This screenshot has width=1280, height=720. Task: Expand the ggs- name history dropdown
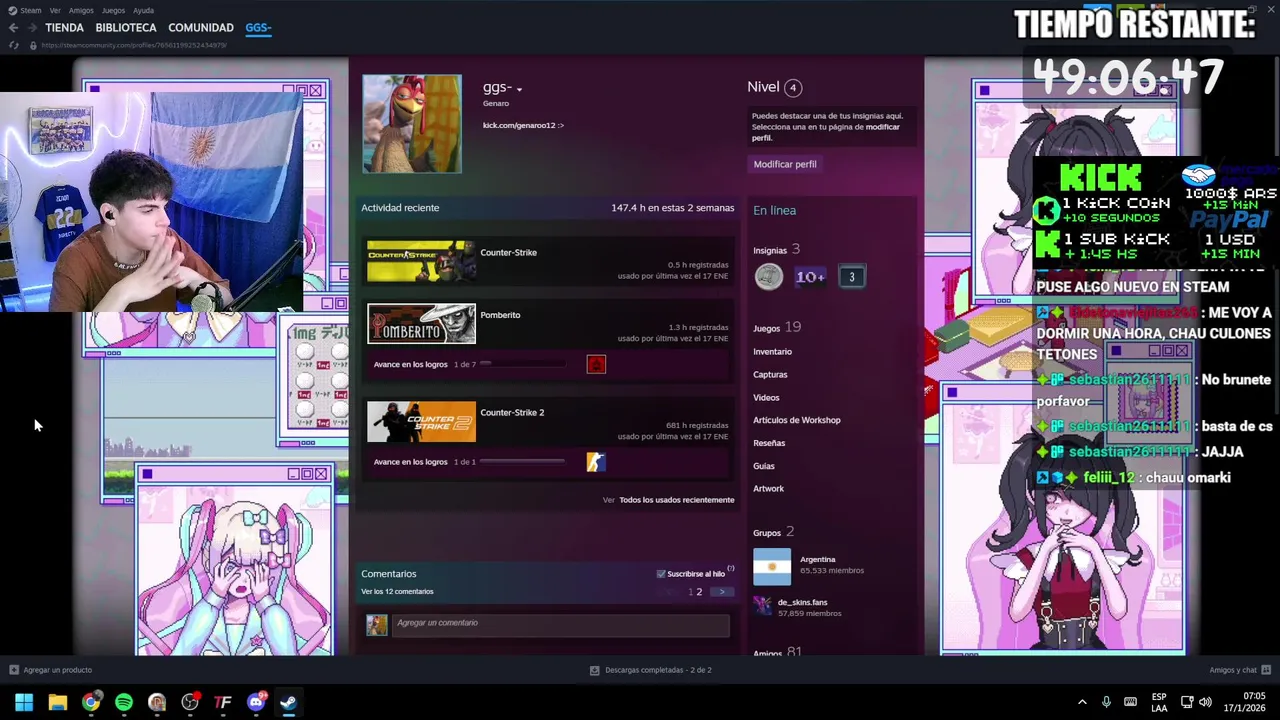pos(519,90)
